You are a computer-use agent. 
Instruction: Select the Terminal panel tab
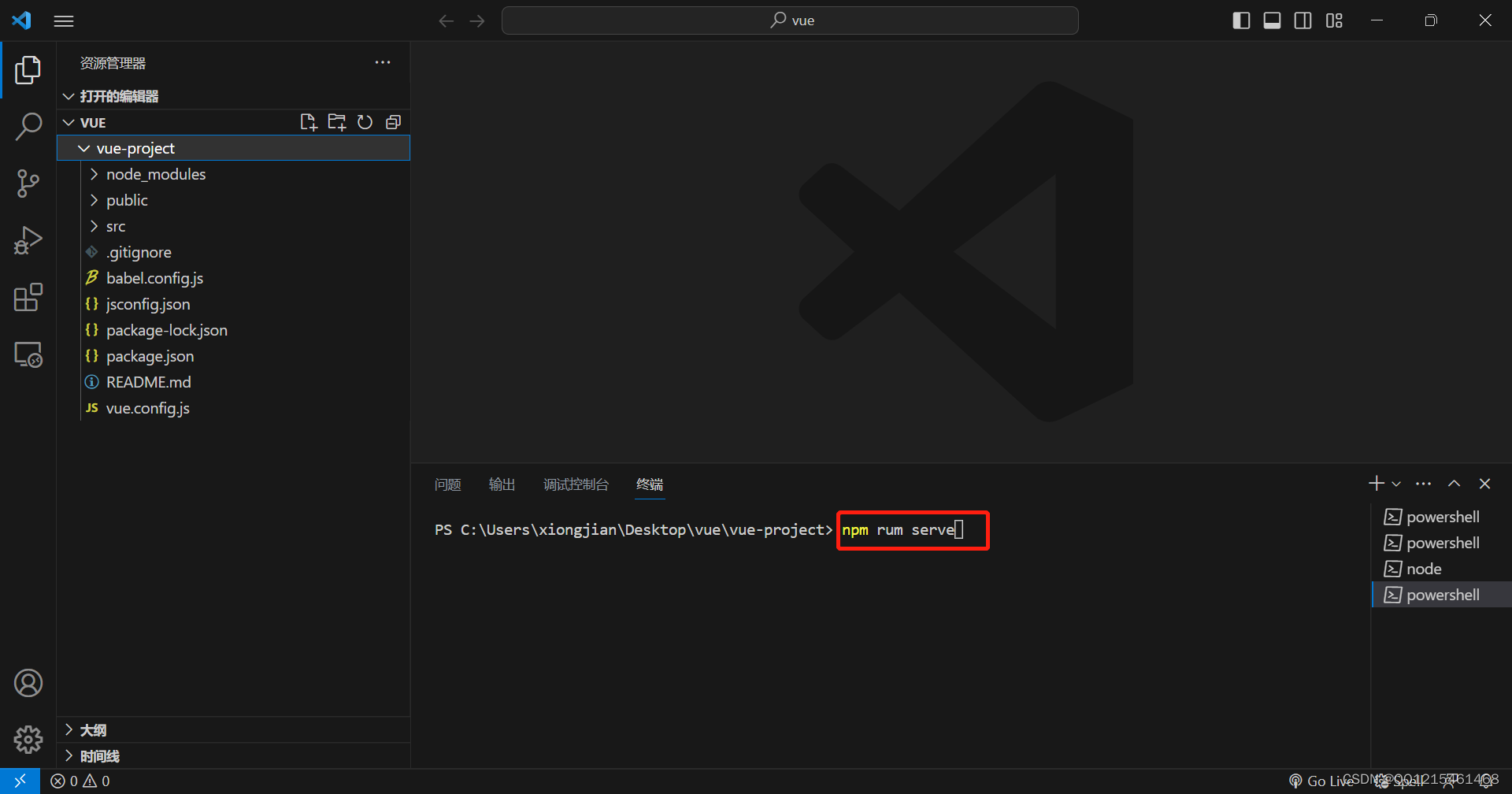tap(650, 484)
